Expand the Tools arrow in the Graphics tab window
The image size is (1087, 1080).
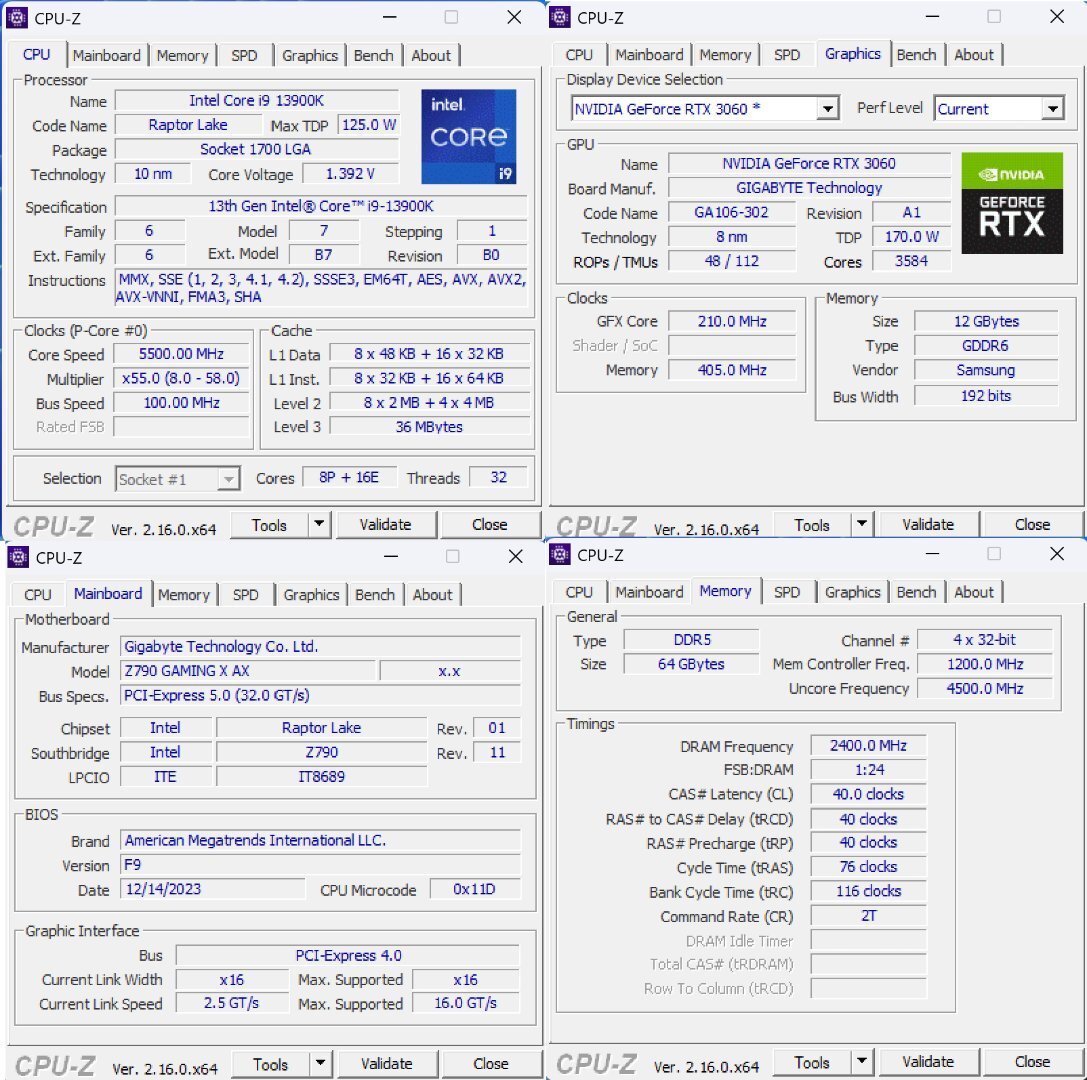[x=862, y=524]
